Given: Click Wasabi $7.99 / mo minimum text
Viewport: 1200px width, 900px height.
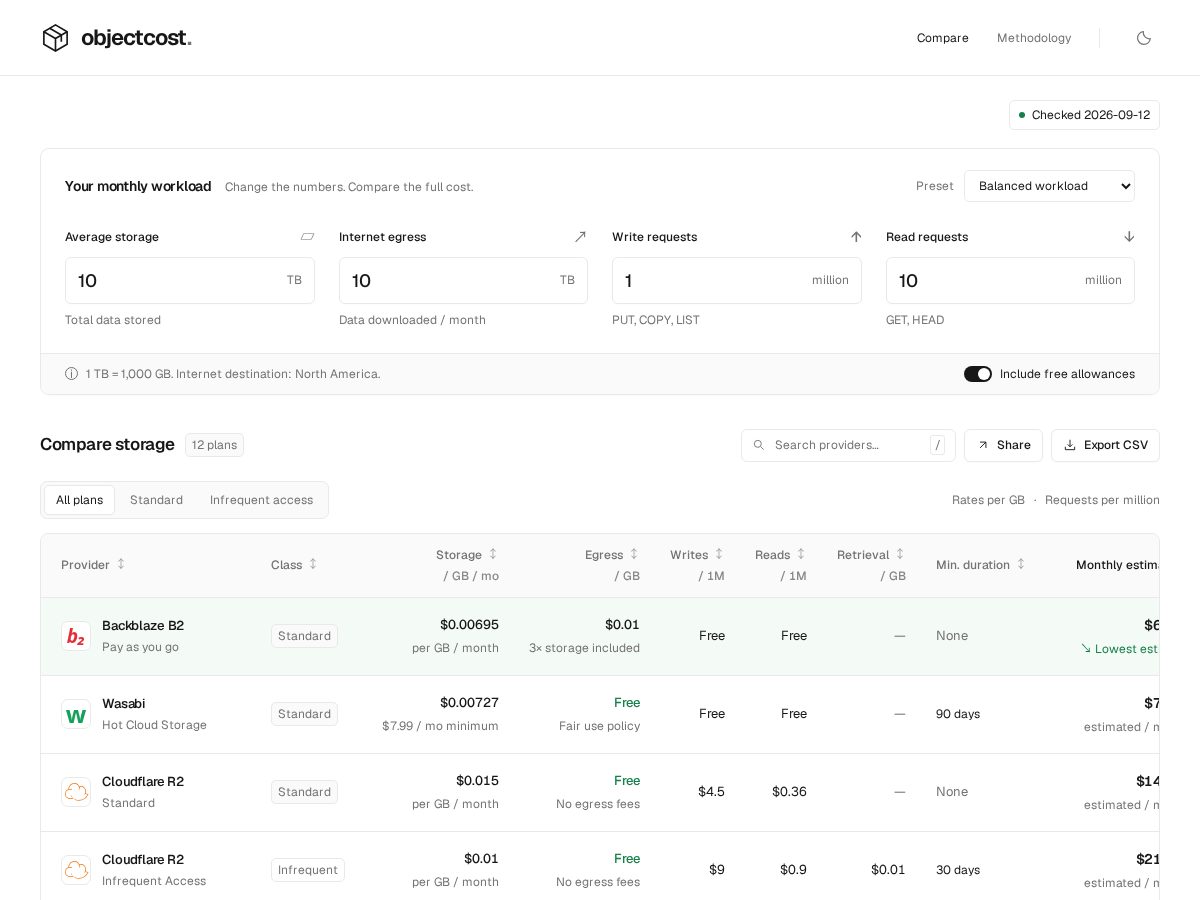Looking at the screenshot, I should pos(440,726).
